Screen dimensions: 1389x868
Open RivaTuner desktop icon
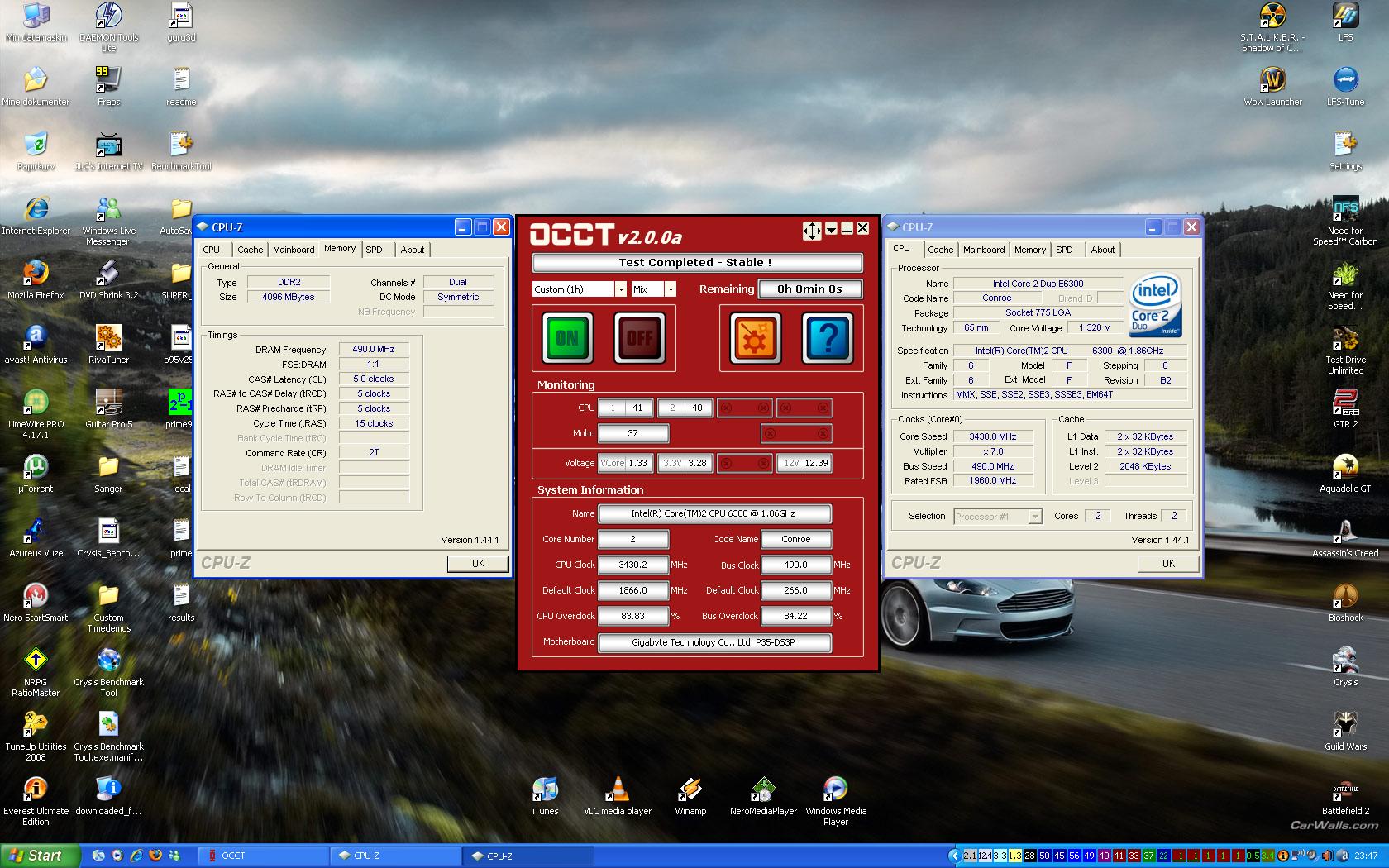108,345
